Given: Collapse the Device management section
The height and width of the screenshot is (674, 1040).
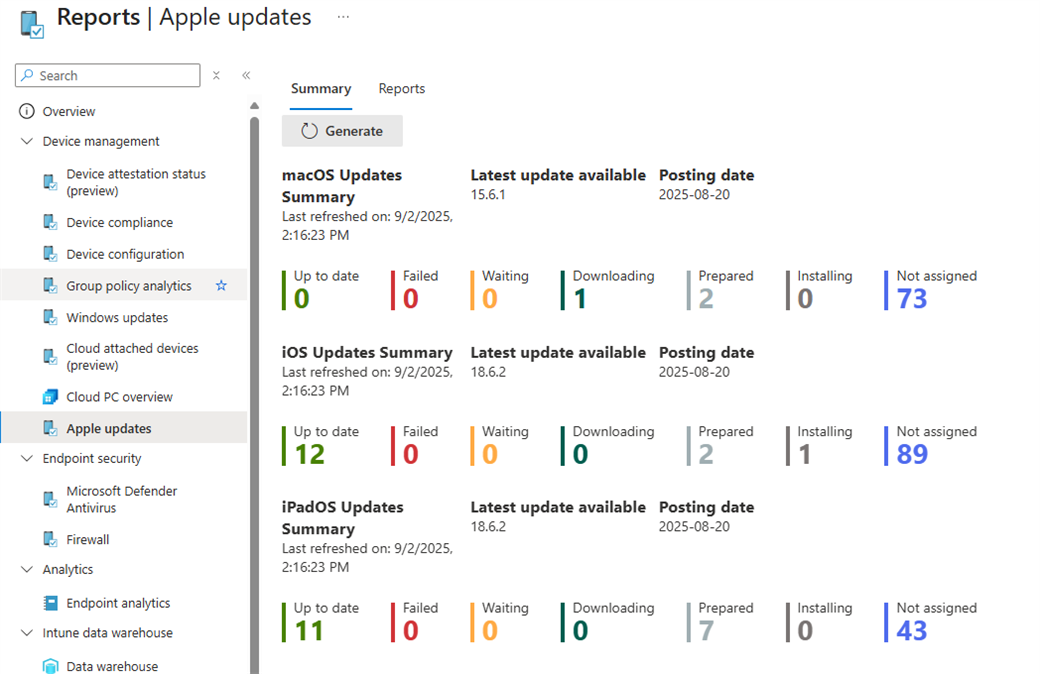Looking at the screenshot, I should point(27,141).
